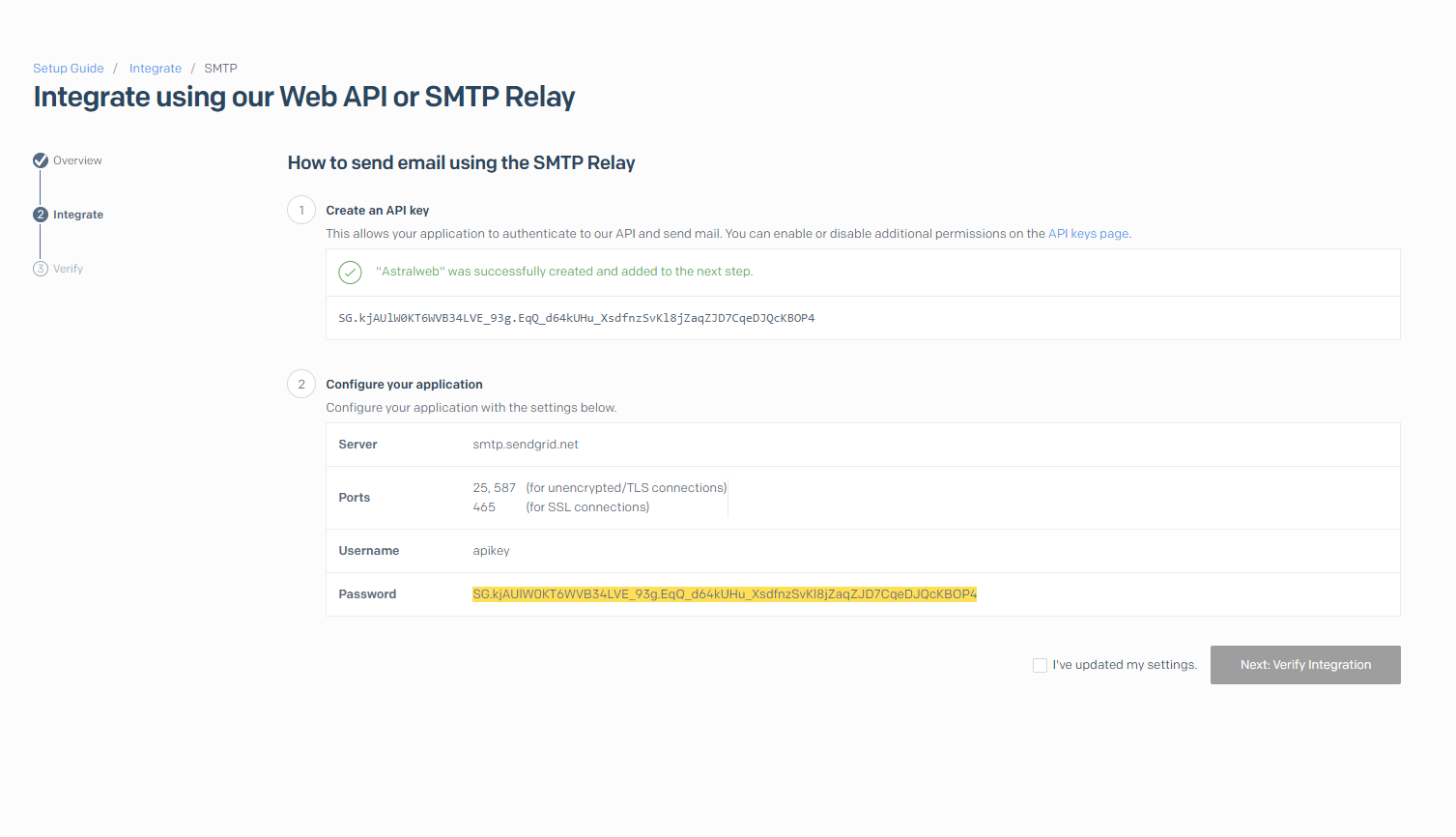Select the Integrate step circle indicator
The height and width of the screenshot is (837, 1456).
click(x=40, y=215)
